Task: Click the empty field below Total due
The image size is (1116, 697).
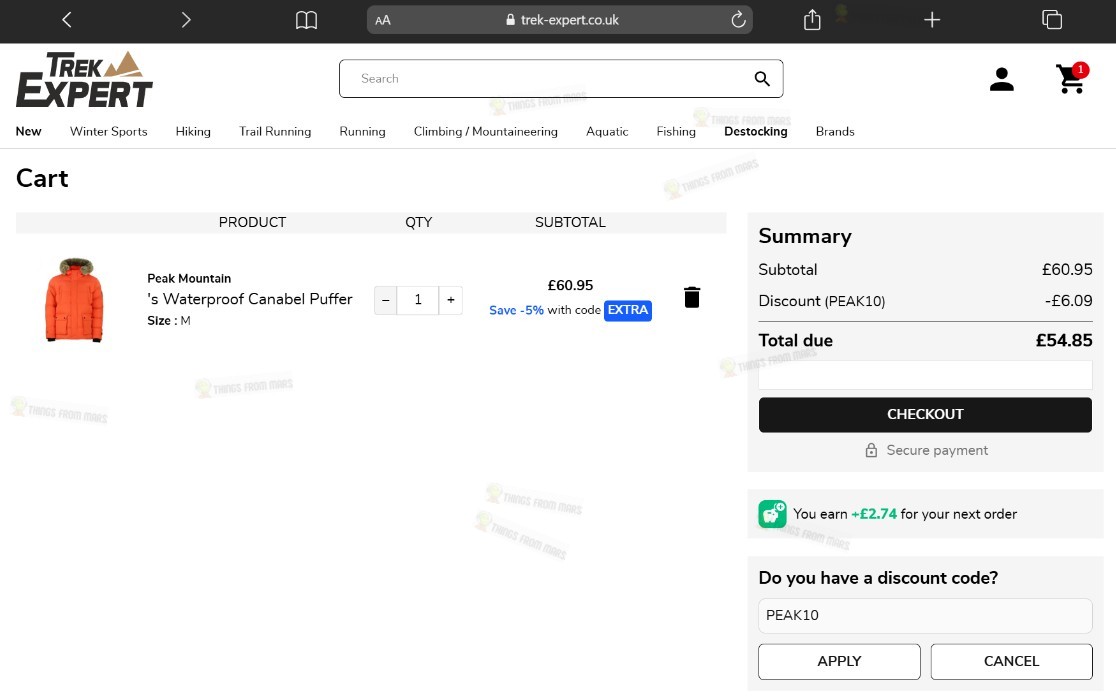Action: pos(925,374)
